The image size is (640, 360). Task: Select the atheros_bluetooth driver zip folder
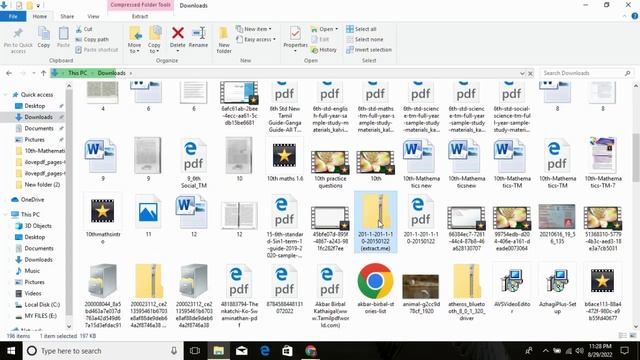pos(467,292)
